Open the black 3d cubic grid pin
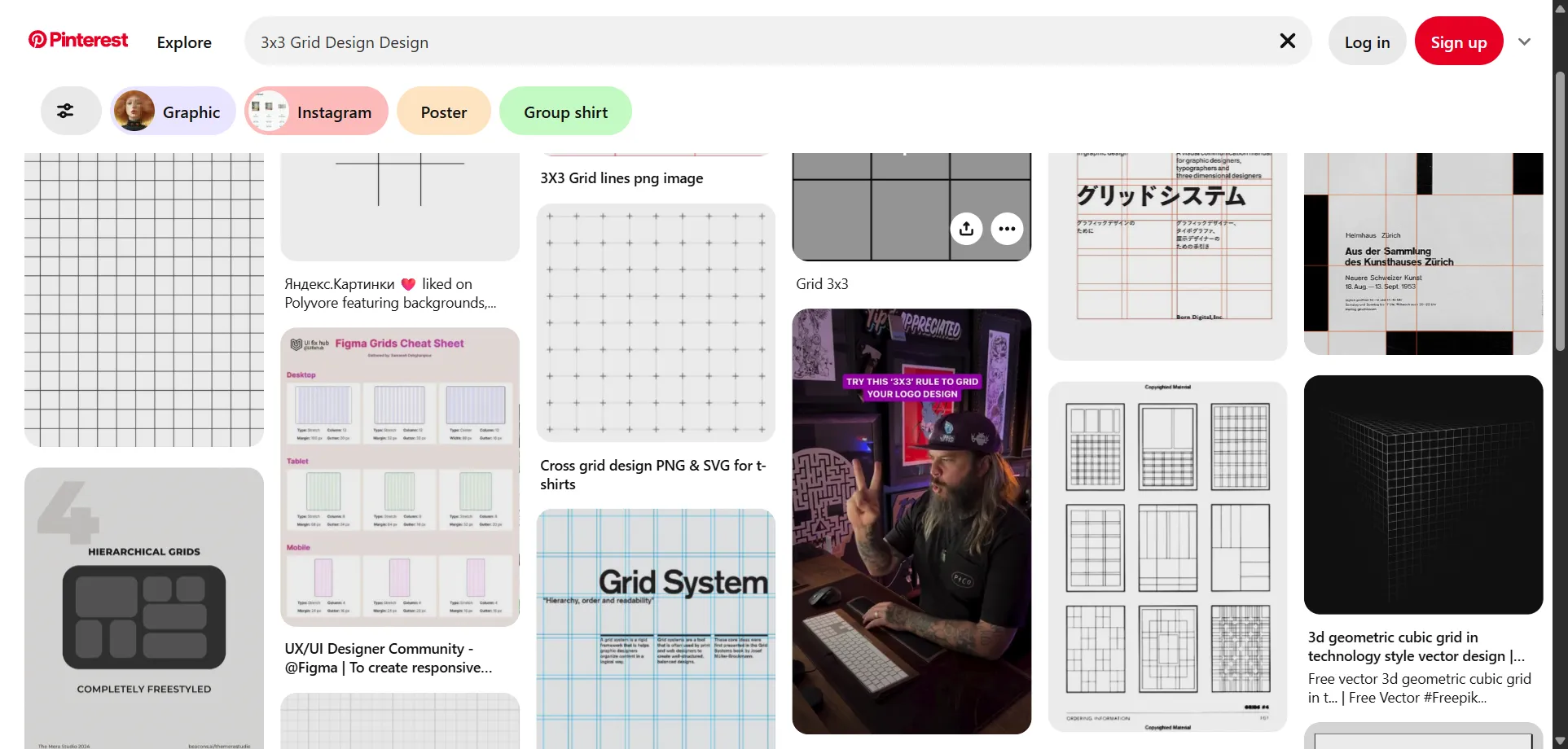This screenshot has height=749, width=1568. (x=1423, y=495)
